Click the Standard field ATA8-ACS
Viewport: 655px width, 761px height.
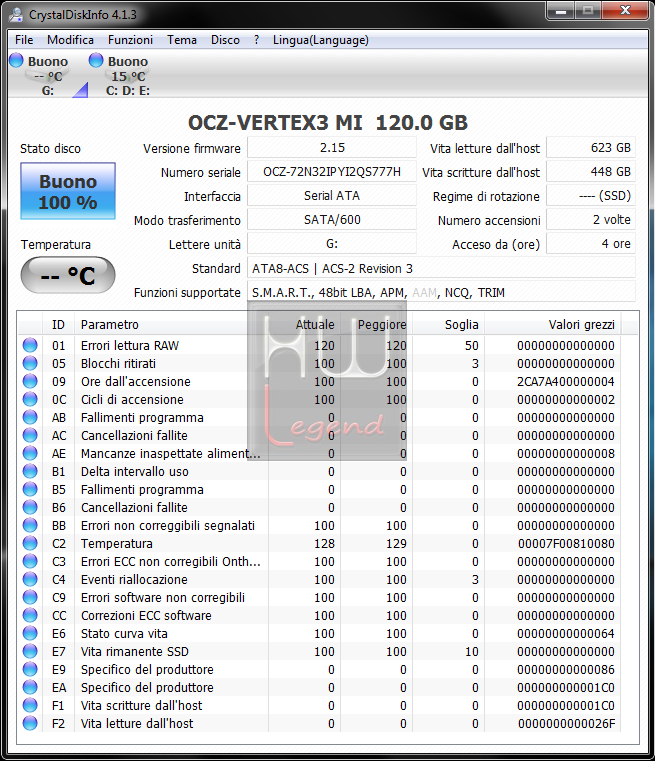point(442,268)
